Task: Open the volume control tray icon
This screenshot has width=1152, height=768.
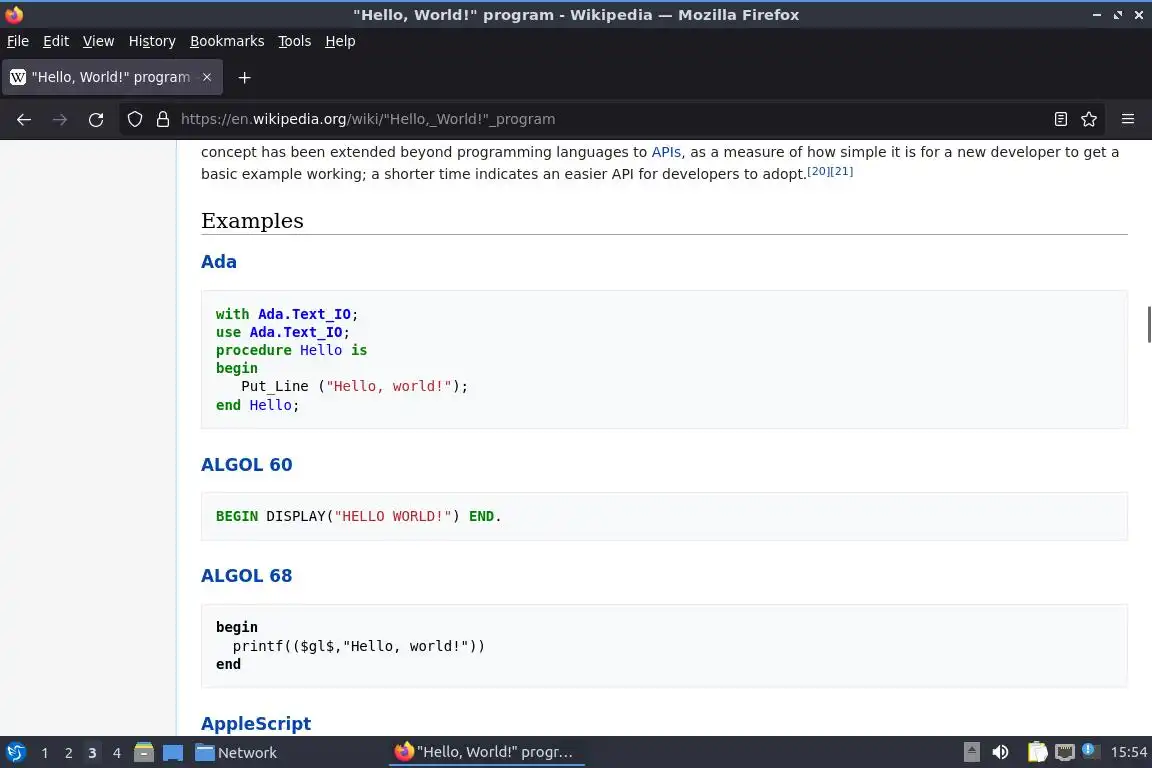Action: (1000, 752)
